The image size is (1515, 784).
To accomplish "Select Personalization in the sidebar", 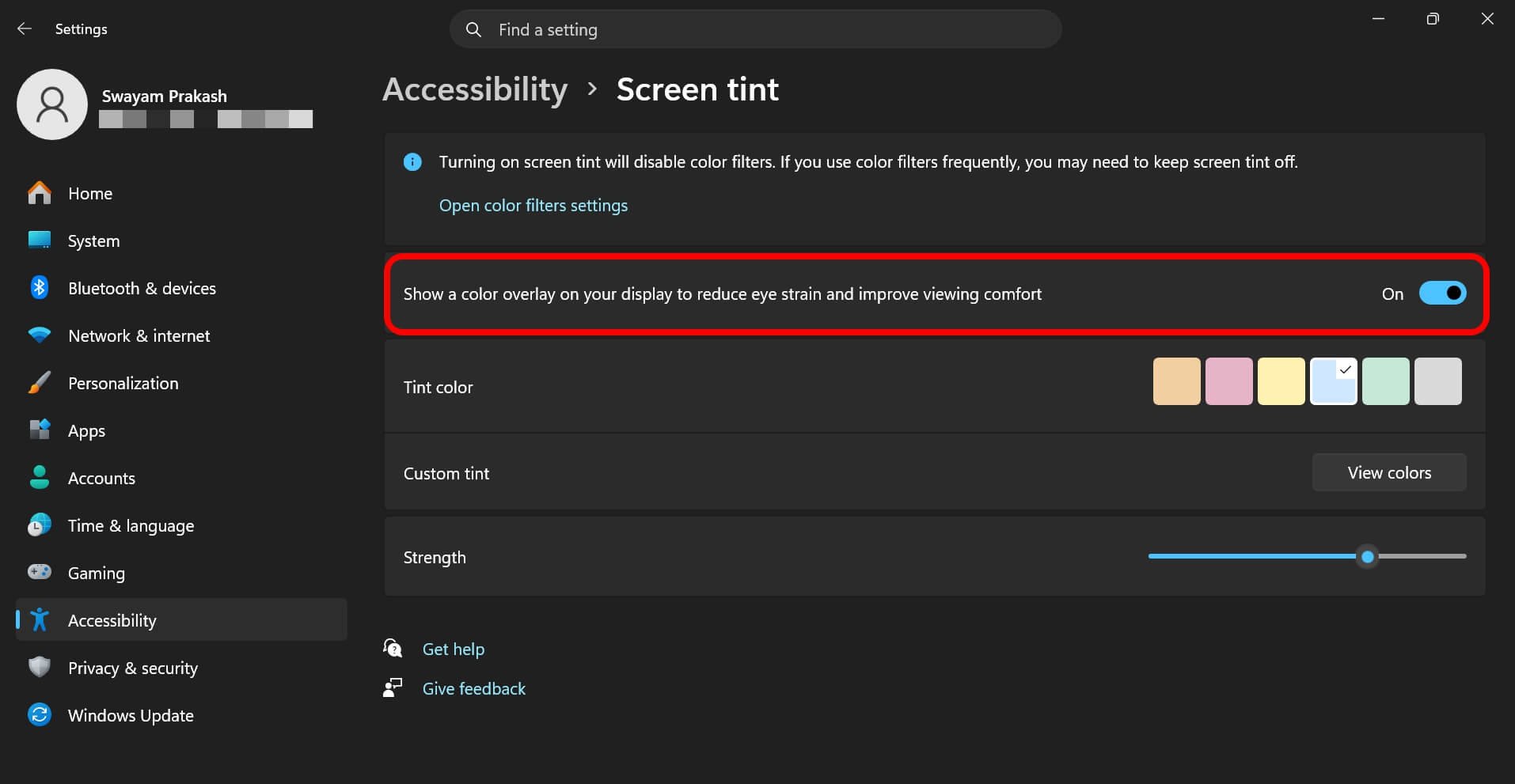I will tap(181, 383).
